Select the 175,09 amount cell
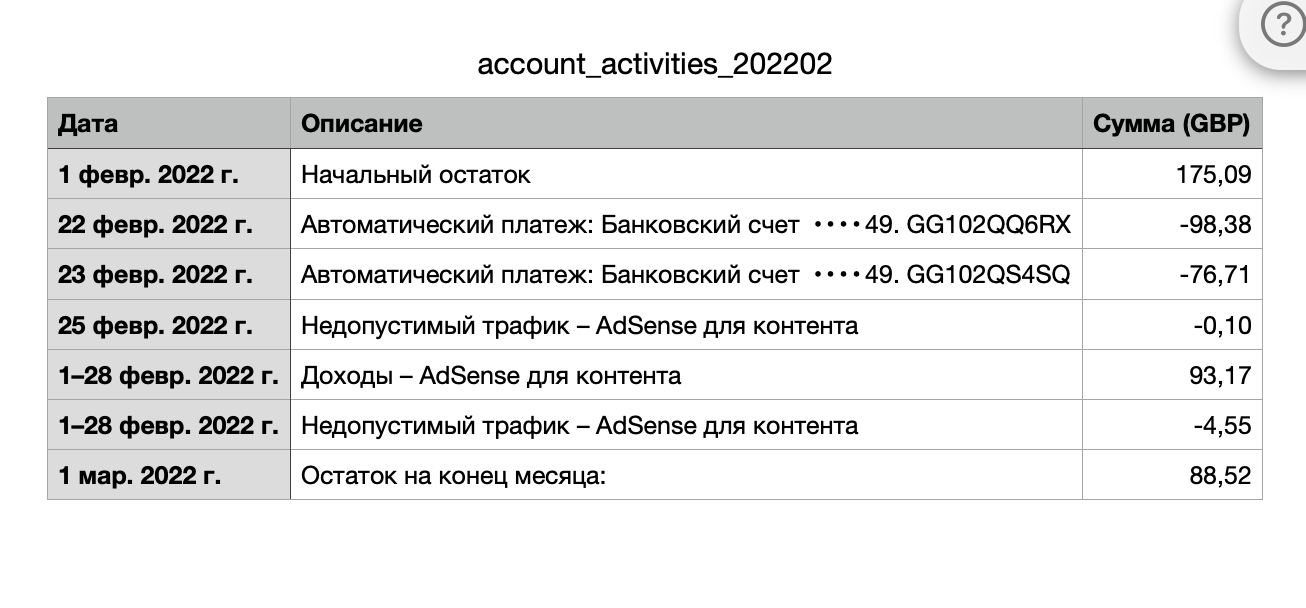Image resolution: width=1306 pixels, height=608 pixels. pos(1172,174)
